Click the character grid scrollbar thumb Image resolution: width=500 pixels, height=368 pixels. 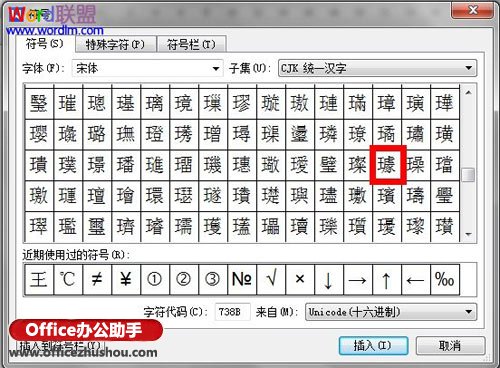468,175
